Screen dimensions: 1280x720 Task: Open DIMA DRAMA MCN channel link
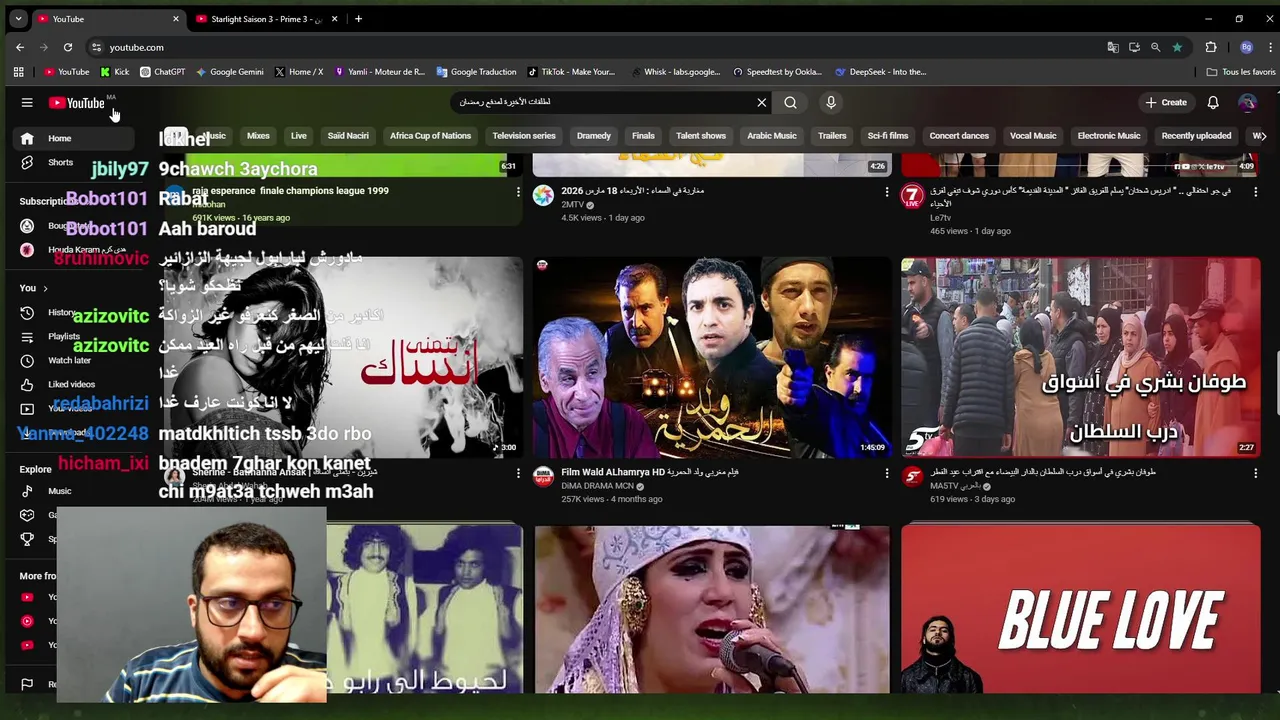597,486
